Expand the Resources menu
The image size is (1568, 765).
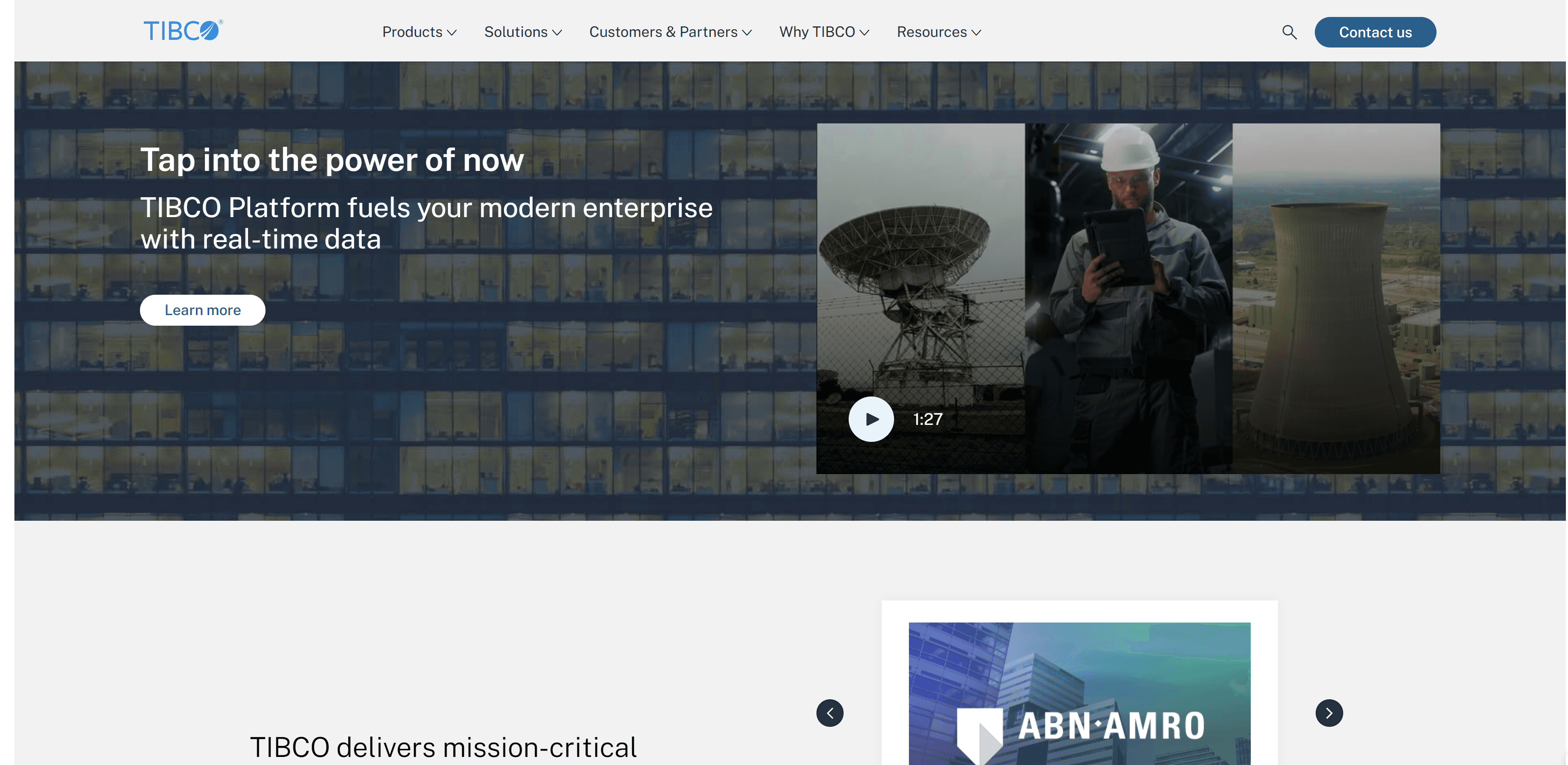[939, 32]
